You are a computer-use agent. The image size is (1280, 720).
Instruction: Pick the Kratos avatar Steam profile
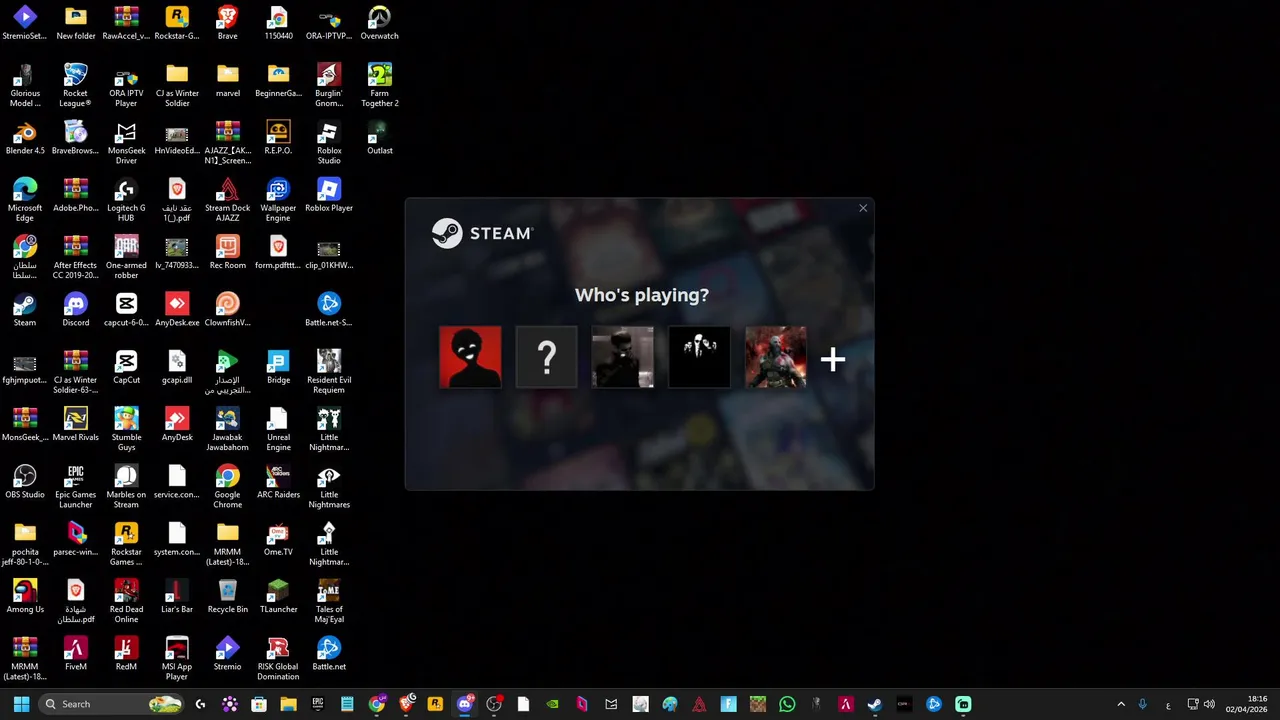(x=776, y=357)
